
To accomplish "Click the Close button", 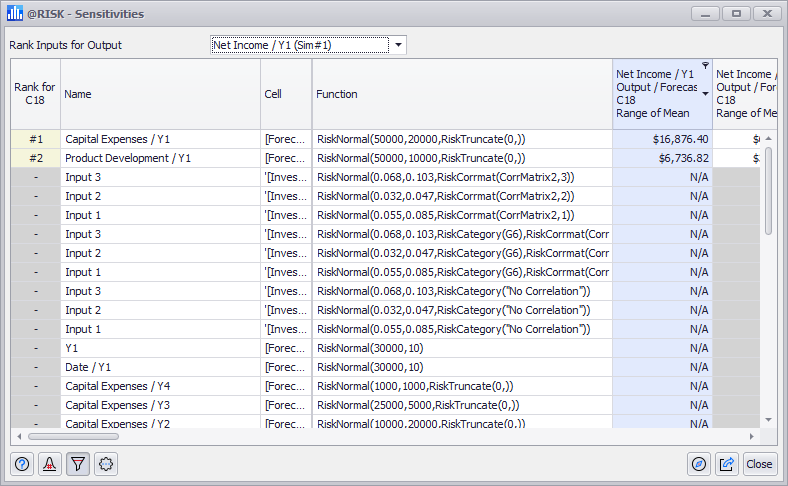I will pos(760,464).
